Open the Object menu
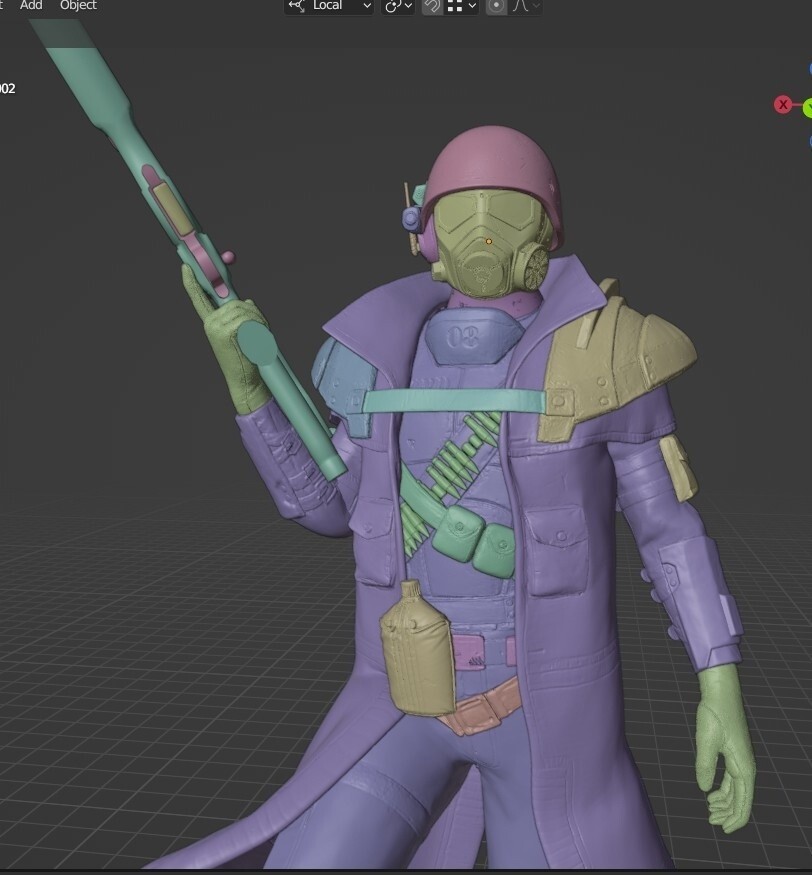The height and width of the screenshot is (875, 812). point(78,5)
